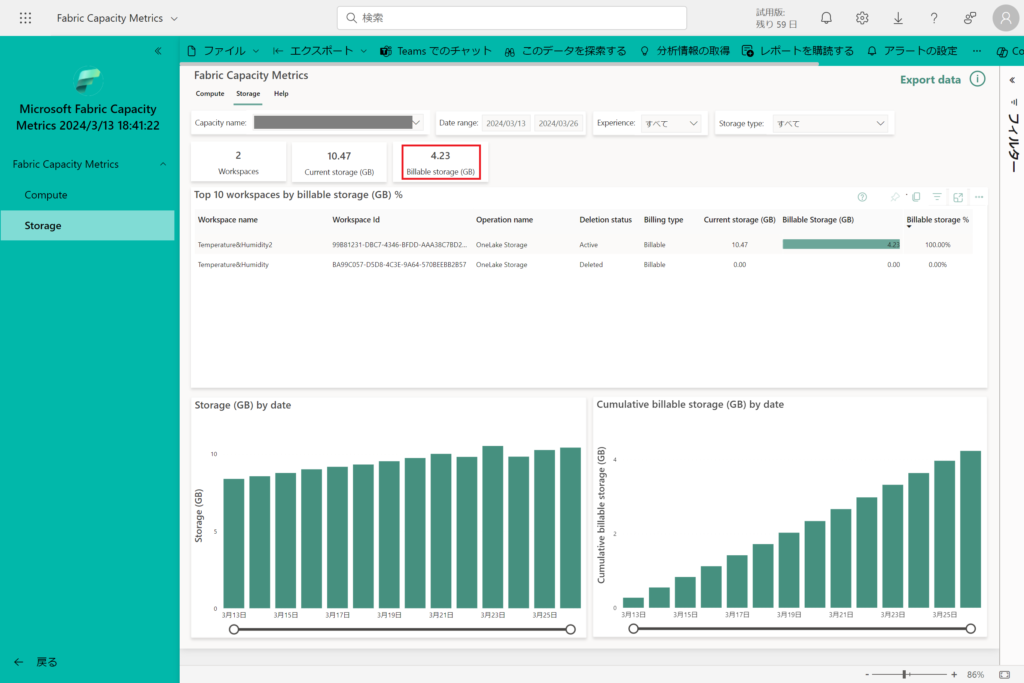The height and width of the screenshot is (683, 1024).
Task: Click the notifications bell icon
Action: point(826,18)
